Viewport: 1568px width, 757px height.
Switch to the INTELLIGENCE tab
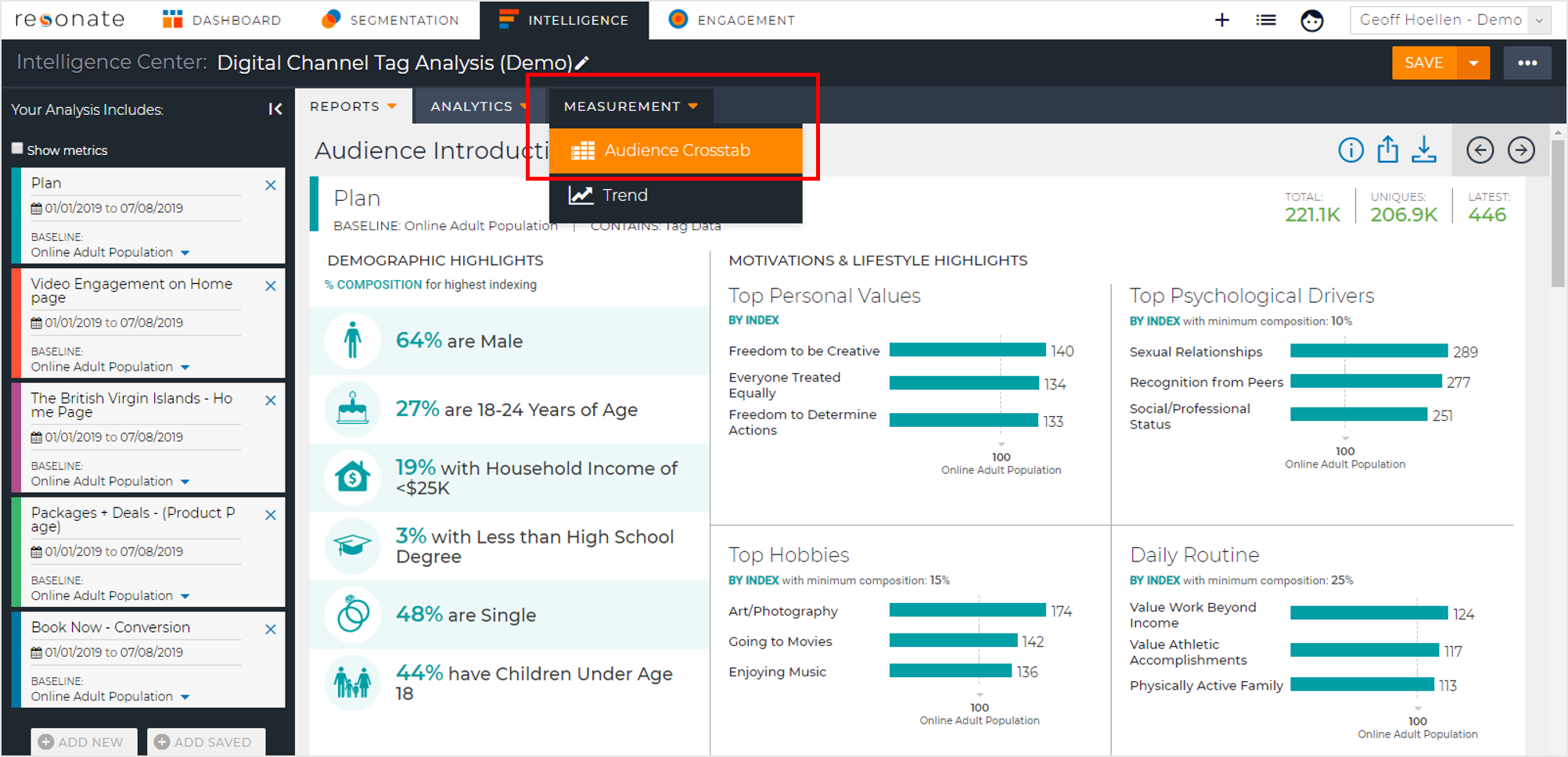tap(564, 20)
